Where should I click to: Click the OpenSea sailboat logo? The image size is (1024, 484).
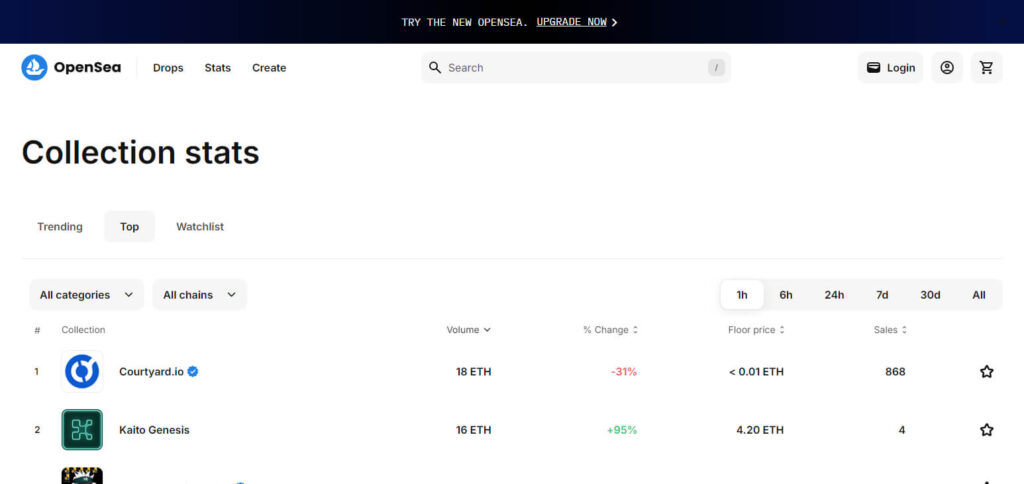pyautogui.click(x=34, y=67)
